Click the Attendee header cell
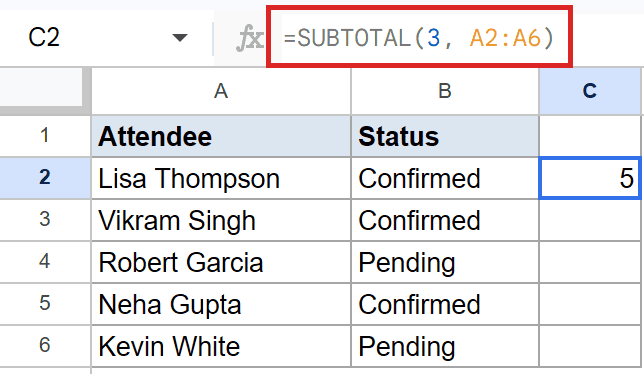The image size is (644, 374). click(221, 136)
